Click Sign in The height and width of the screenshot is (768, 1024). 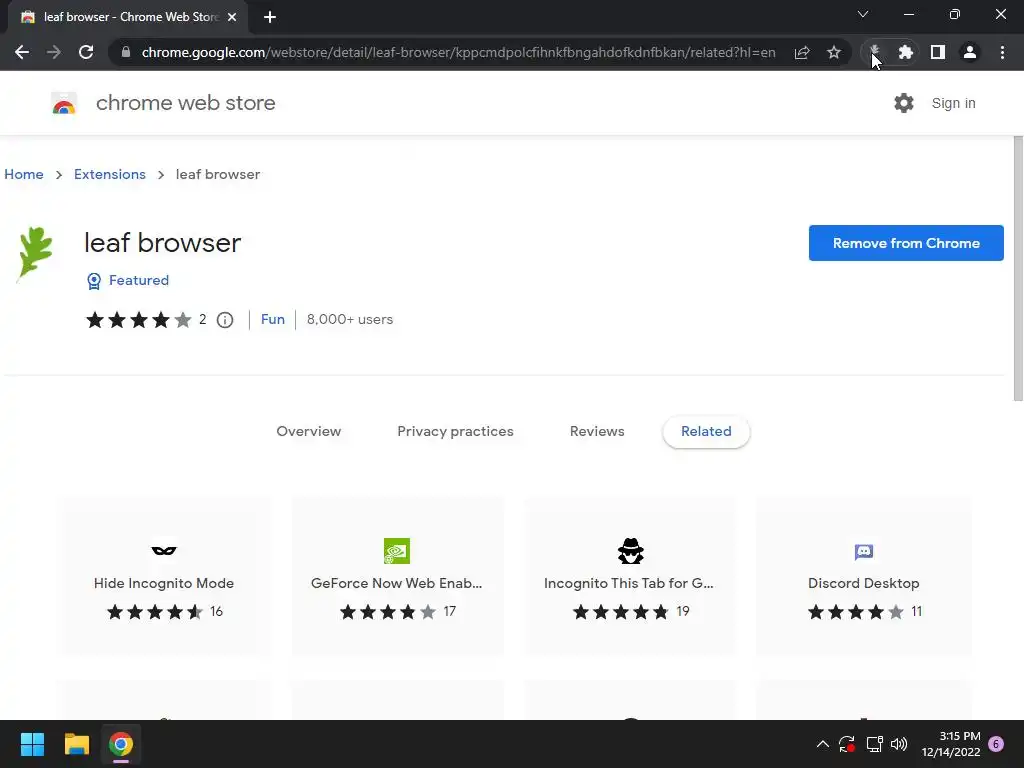click(953, 103)
